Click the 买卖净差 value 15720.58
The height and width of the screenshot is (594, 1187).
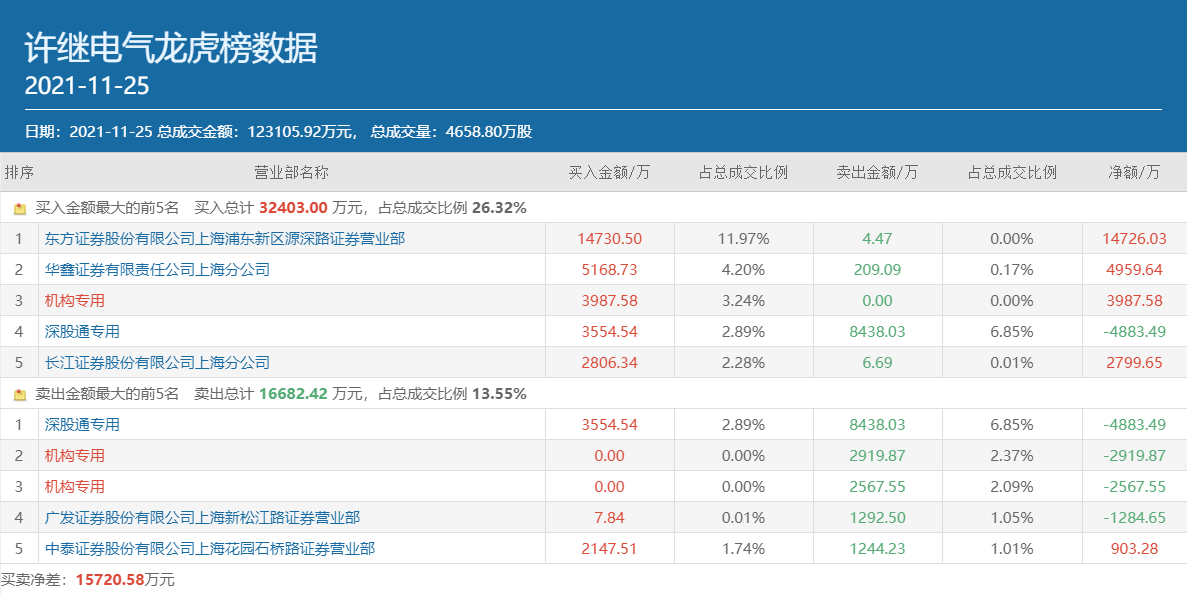coord(110,580)
